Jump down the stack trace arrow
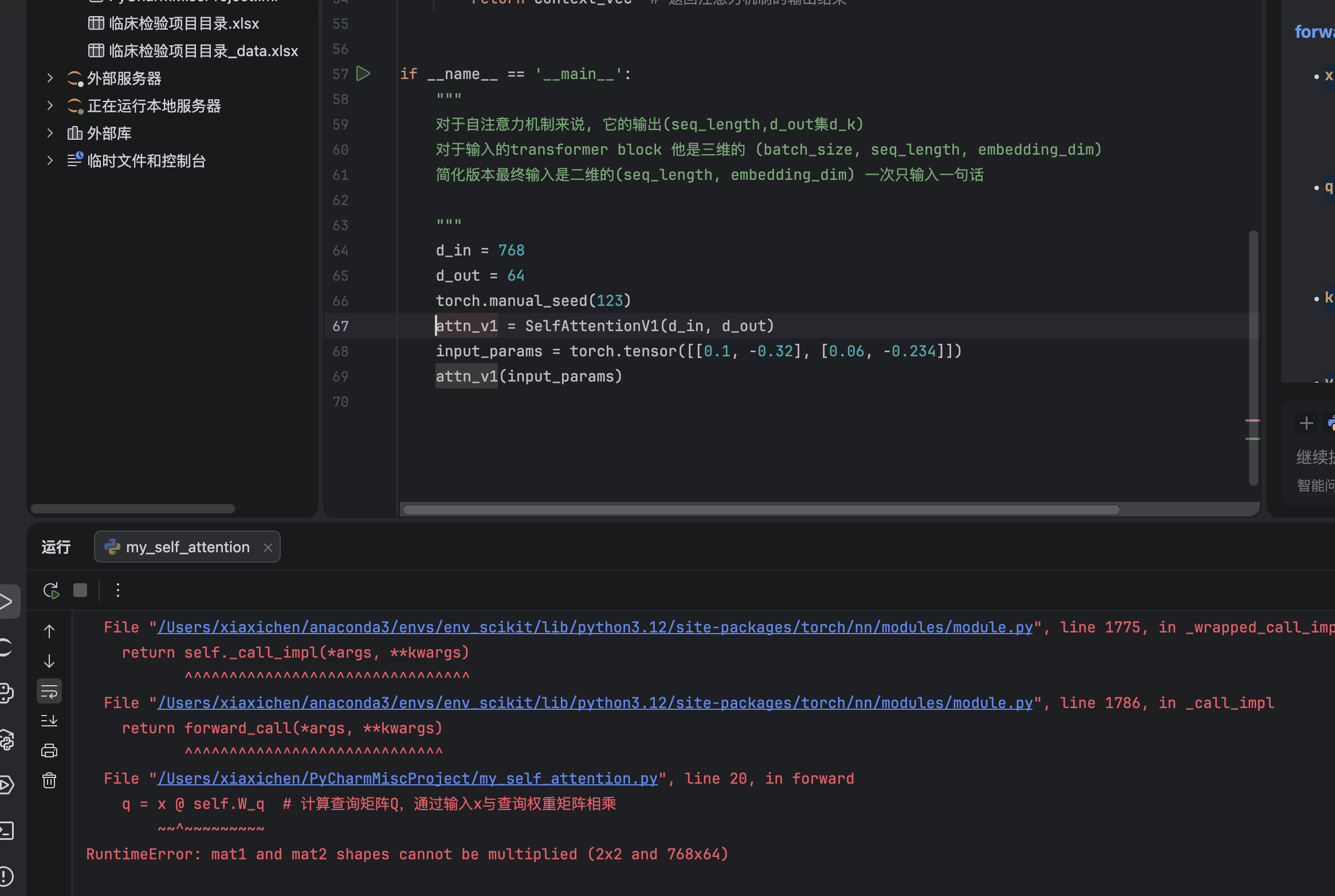 tap(49, 661)
